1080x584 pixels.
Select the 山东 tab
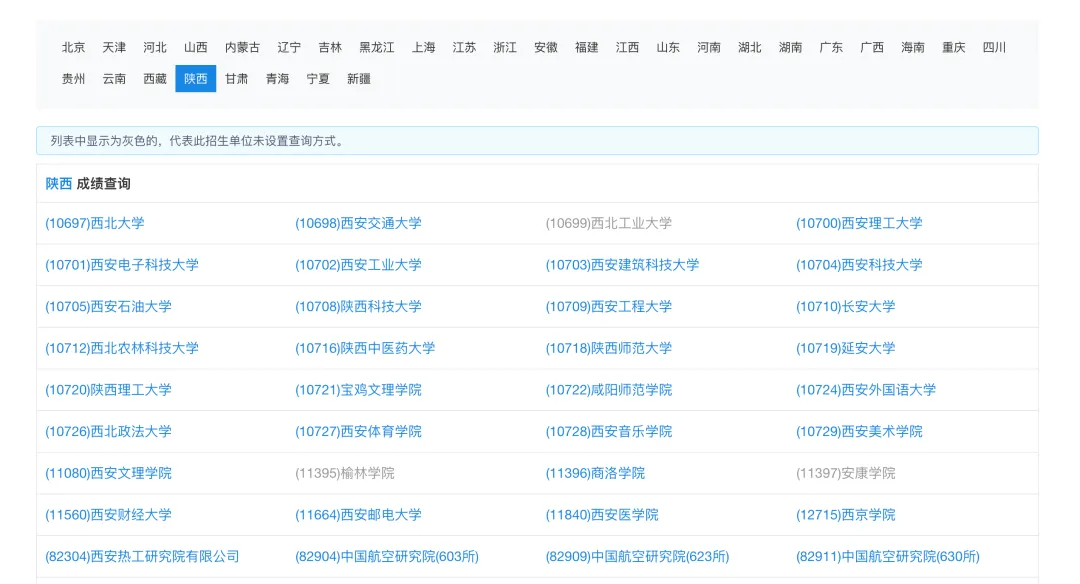point(667,48)
